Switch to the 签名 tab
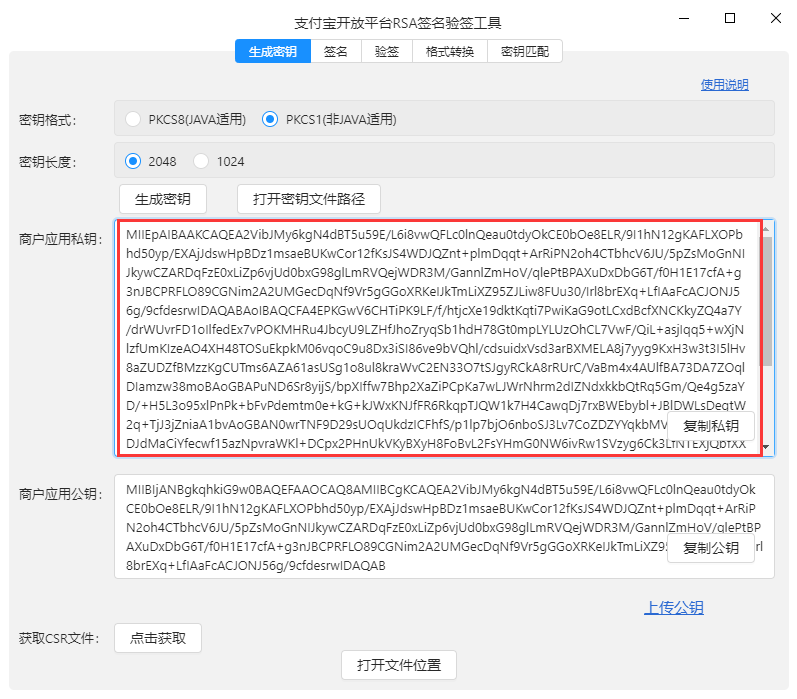Screen dimensions: 797x699 pyautogui.click(x=335, y=51)
